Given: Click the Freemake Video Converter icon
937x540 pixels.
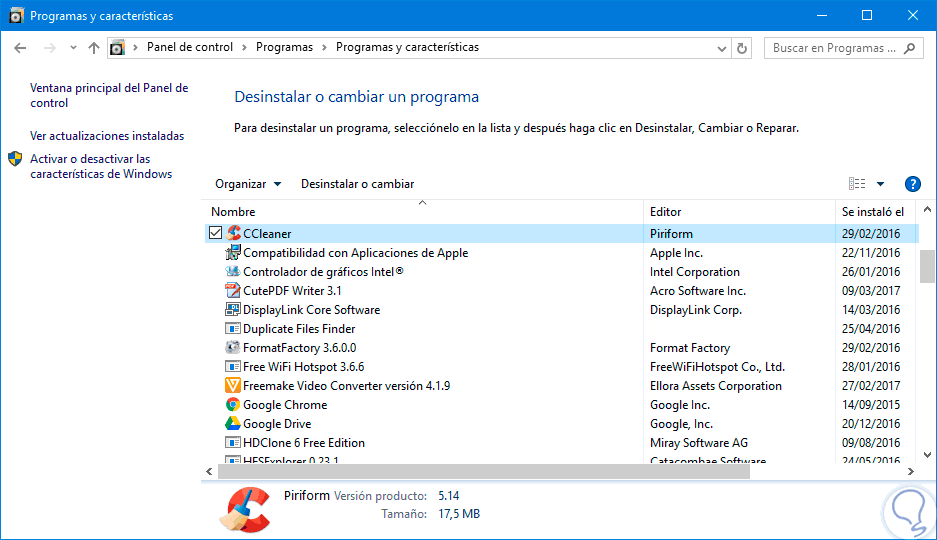Looking at the screenshot, I should [233, 385].
